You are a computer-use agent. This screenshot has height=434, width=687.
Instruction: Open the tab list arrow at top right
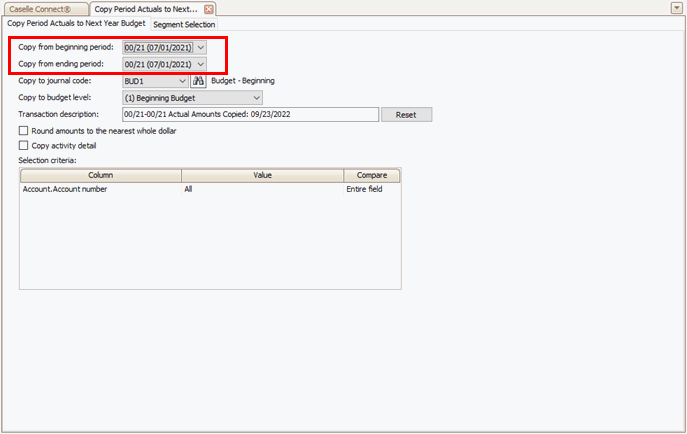(x=677, y=8)
